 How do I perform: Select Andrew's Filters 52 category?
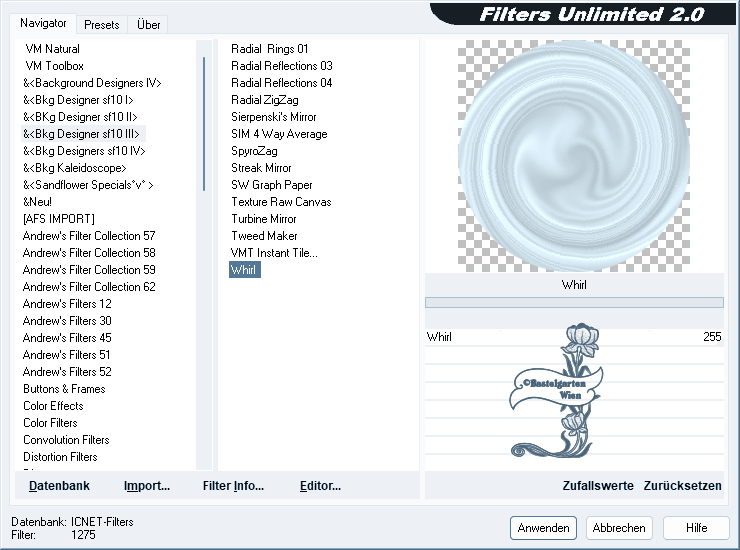tap(67, 372)
